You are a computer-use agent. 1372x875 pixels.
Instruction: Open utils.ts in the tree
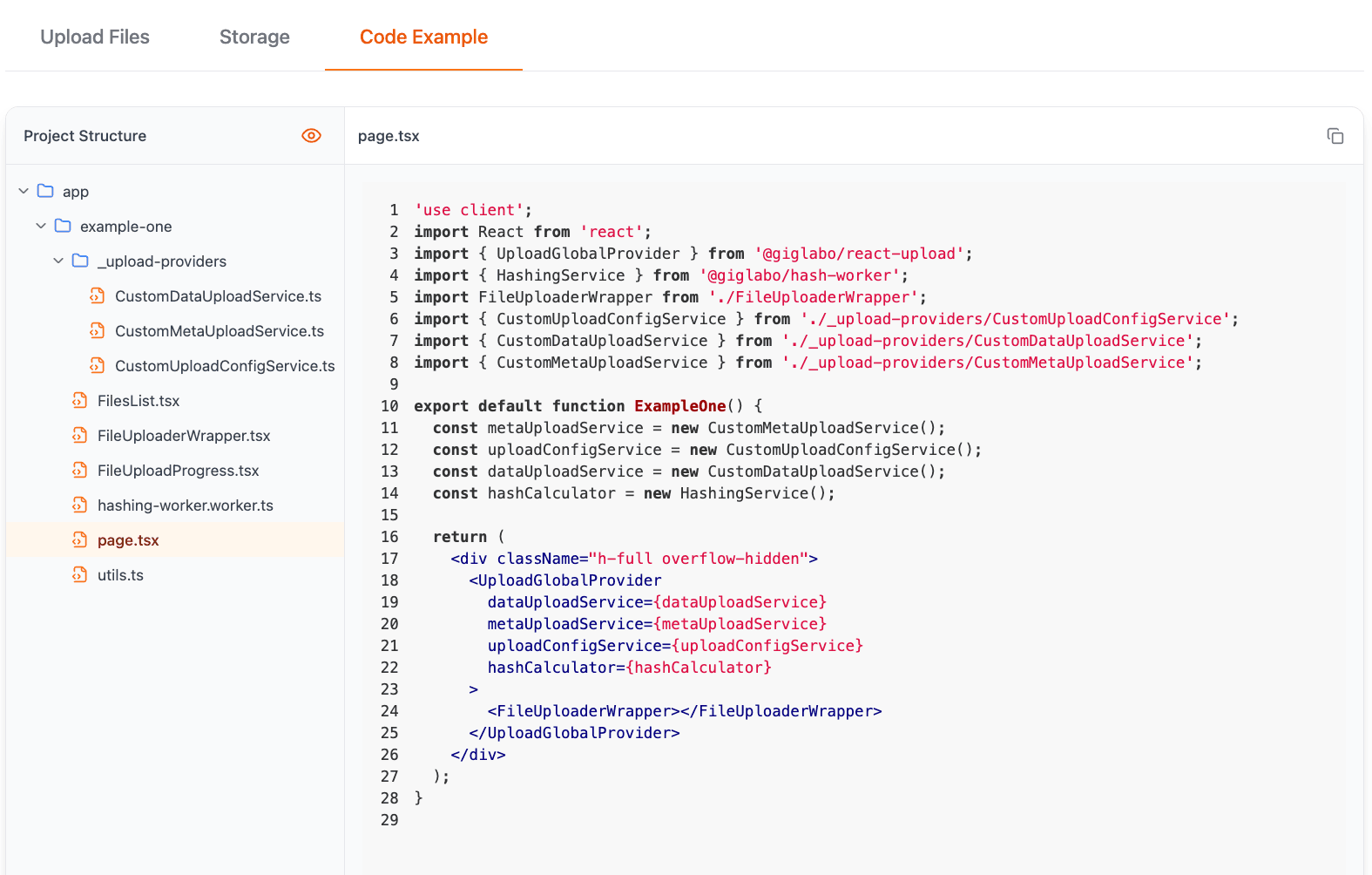(x=120, y=575)
